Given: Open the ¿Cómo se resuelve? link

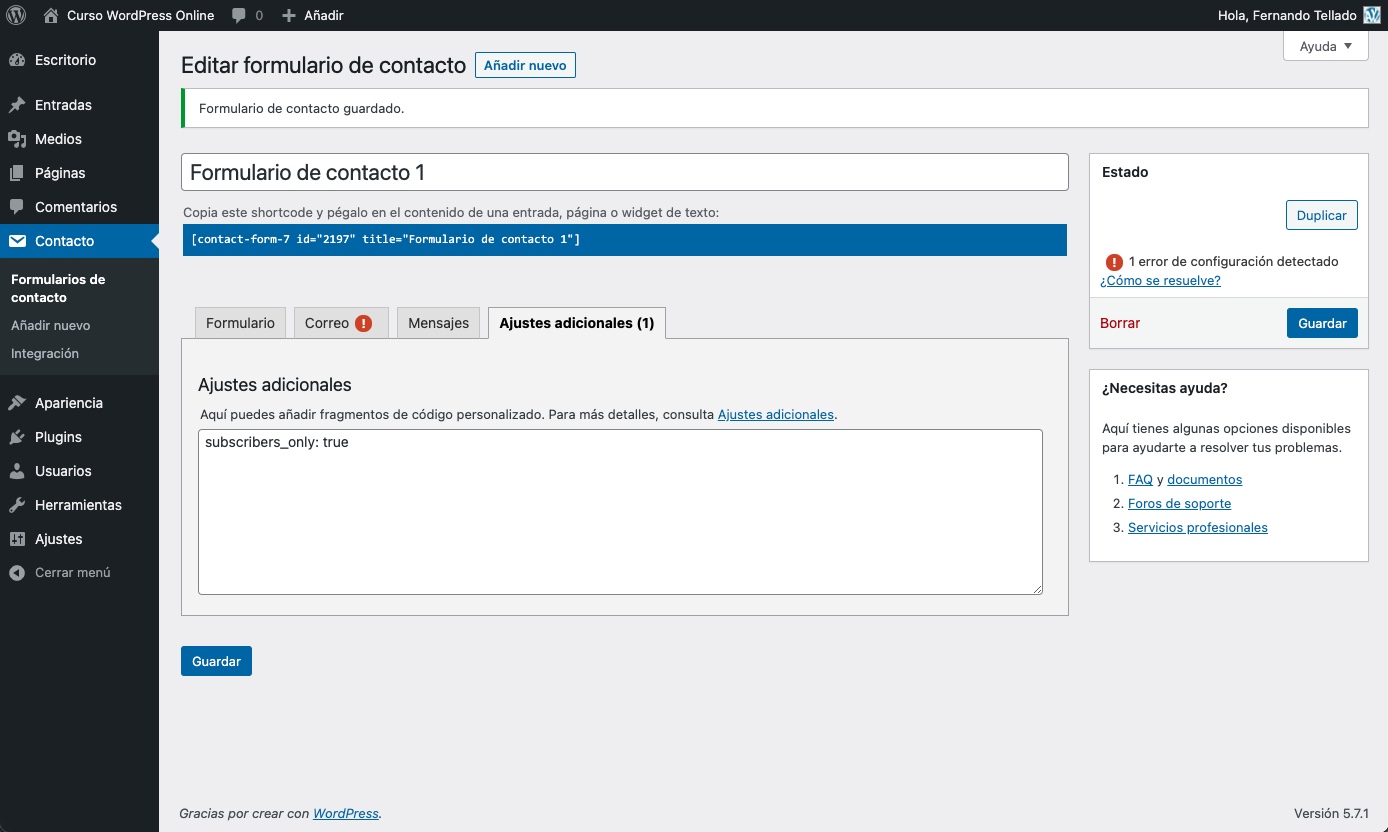Looking at the screenshot, I should pos(1160,281).
